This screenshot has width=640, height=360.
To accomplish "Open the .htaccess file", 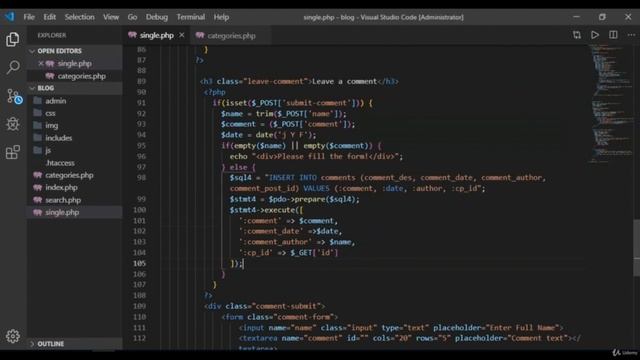I will [60, 163].
